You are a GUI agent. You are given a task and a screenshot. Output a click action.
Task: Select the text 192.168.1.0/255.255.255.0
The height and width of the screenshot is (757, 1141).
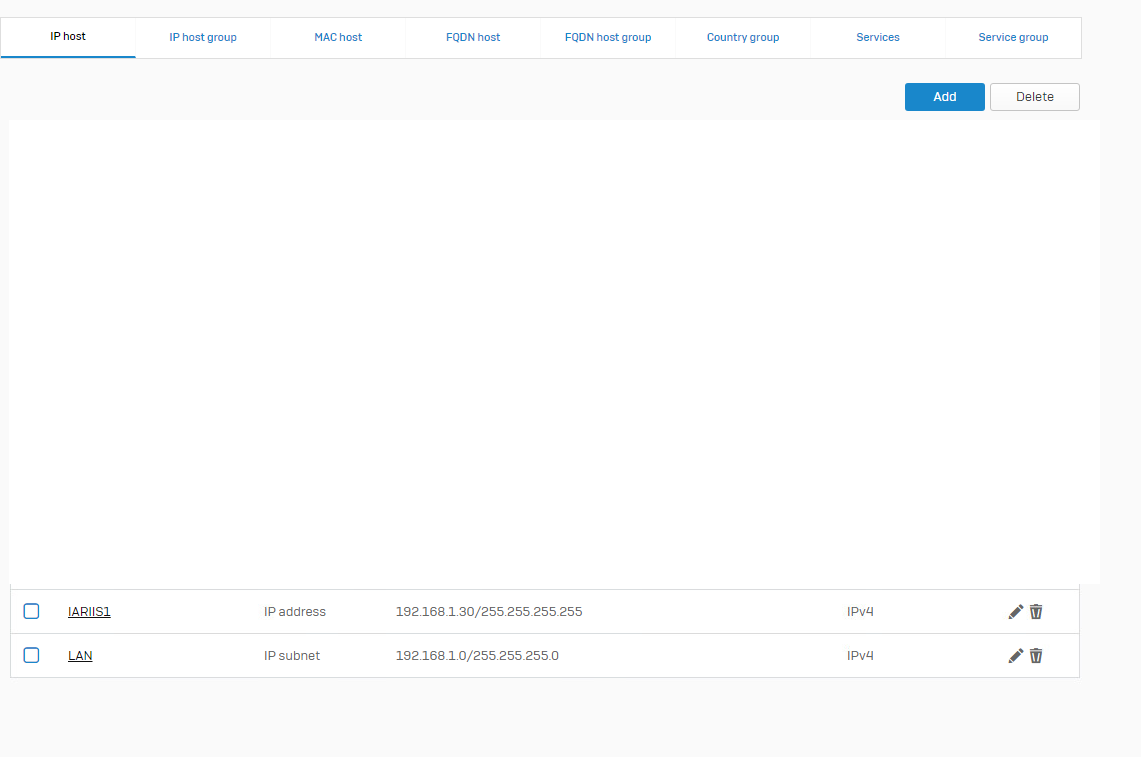[x=477, y=656]
